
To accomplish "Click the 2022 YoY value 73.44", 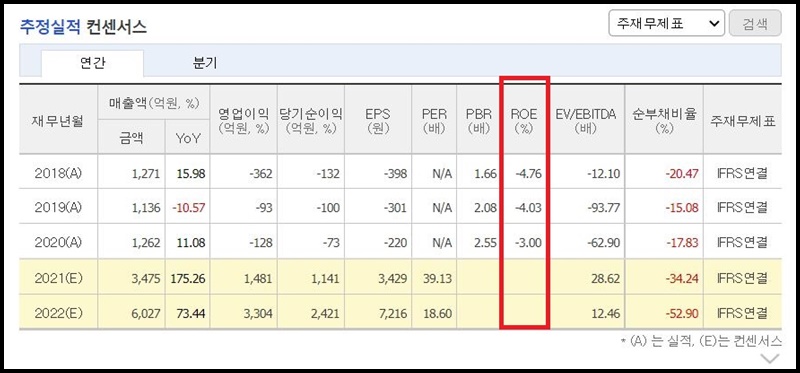I will (x=191, y=313).
